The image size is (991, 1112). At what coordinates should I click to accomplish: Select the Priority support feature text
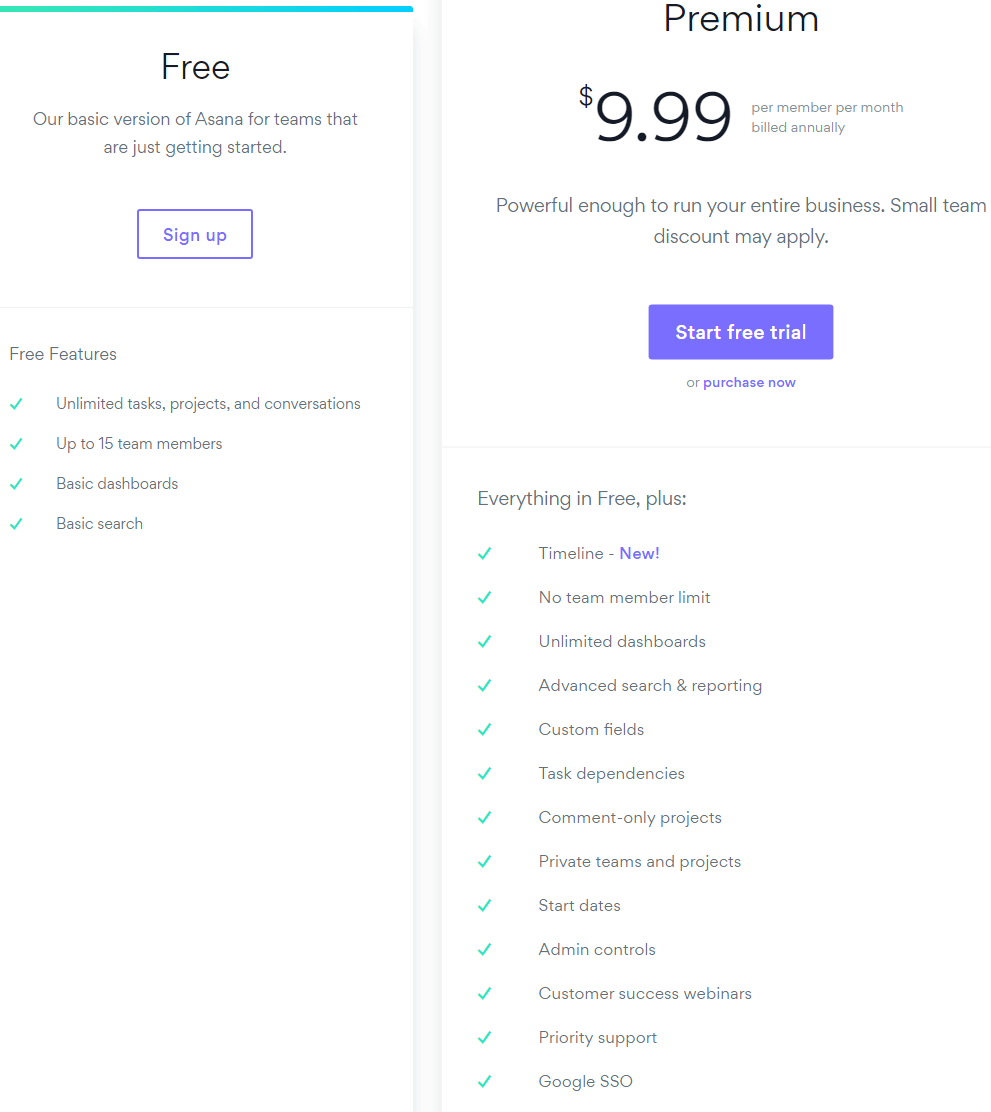pyautogui.click(x=597, y=1038)
